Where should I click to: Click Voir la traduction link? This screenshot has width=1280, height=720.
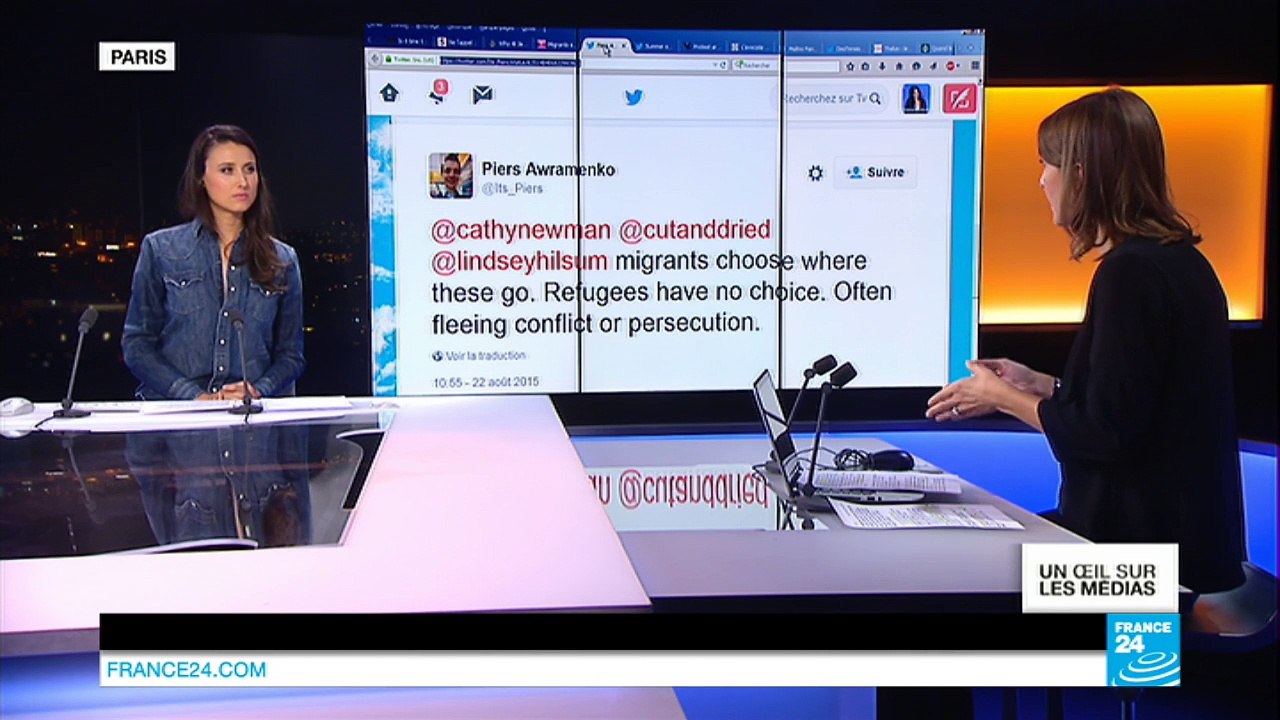tap(485, 355)
